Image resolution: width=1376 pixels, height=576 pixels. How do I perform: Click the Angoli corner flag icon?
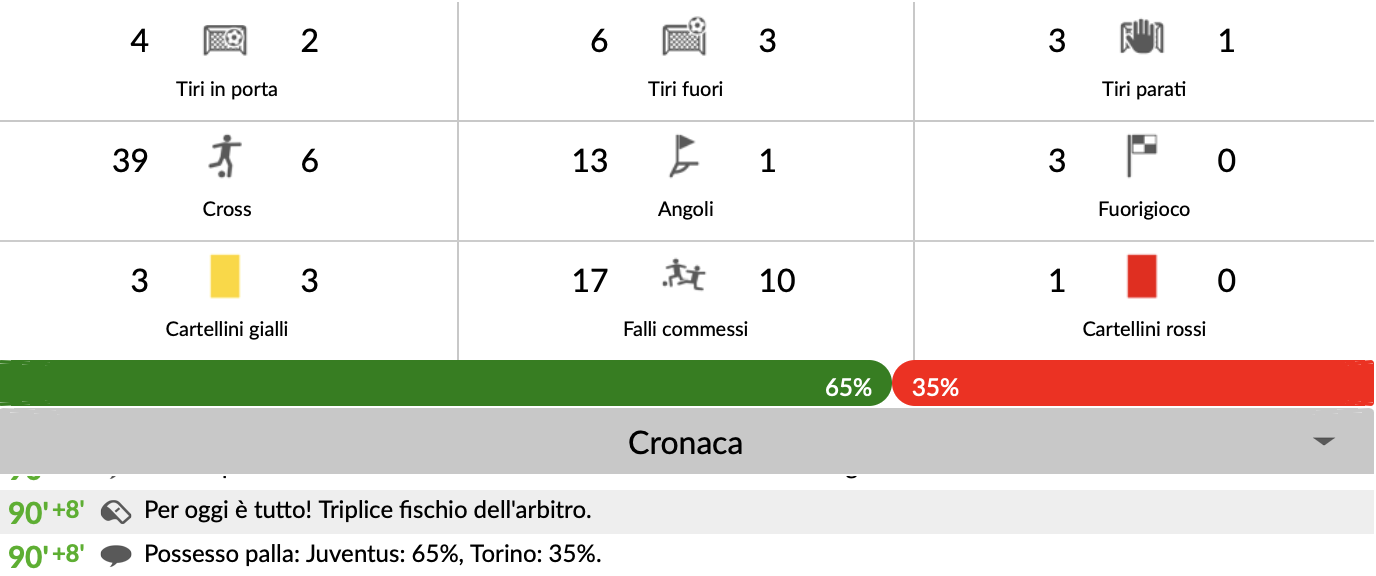click(x=685, y=158)
